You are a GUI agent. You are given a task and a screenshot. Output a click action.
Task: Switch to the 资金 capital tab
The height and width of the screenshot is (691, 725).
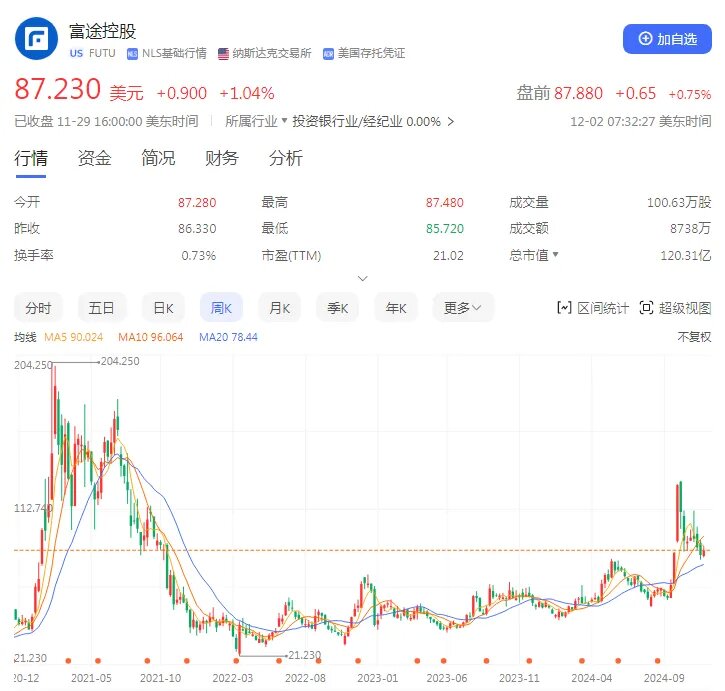[x=94, y=159]
